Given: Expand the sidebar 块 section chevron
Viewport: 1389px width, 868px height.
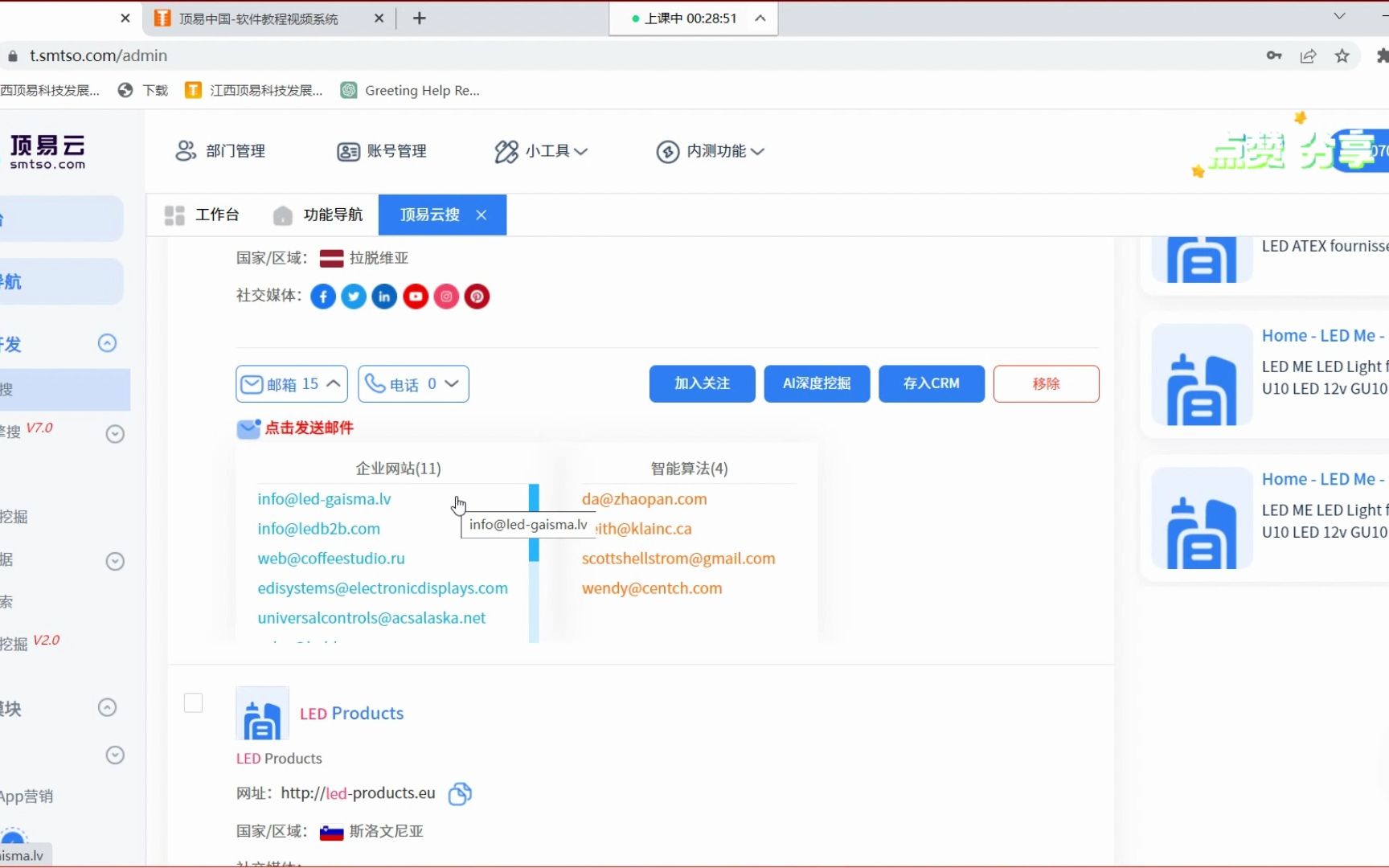Looking at the screenshot, I should pyautogui.click(x=107, y=707).
